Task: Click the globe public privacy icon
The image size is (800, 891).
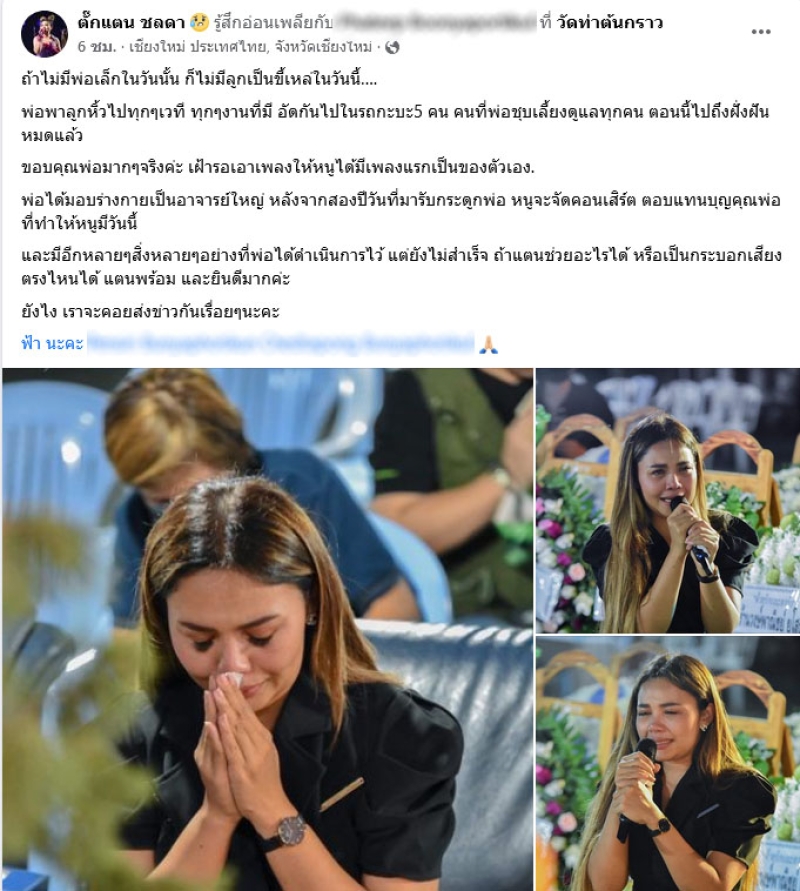Action: pos(392,47)
